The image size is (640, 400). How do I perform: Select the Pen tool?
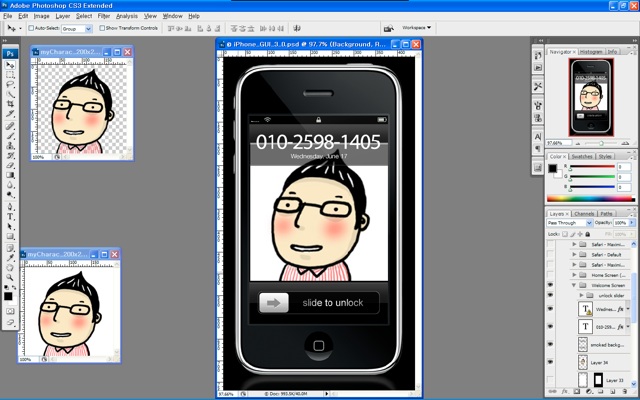pyautogui.click(x=10, y=207)
